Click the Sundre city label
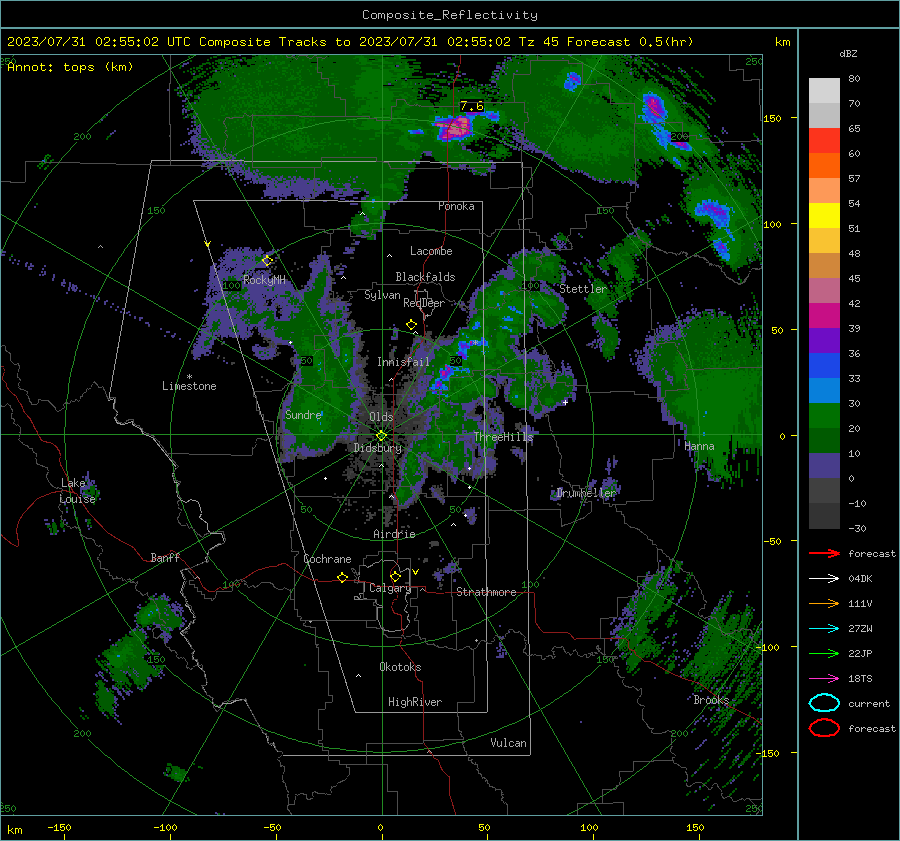The image size is (900, 841). point(303,414)
